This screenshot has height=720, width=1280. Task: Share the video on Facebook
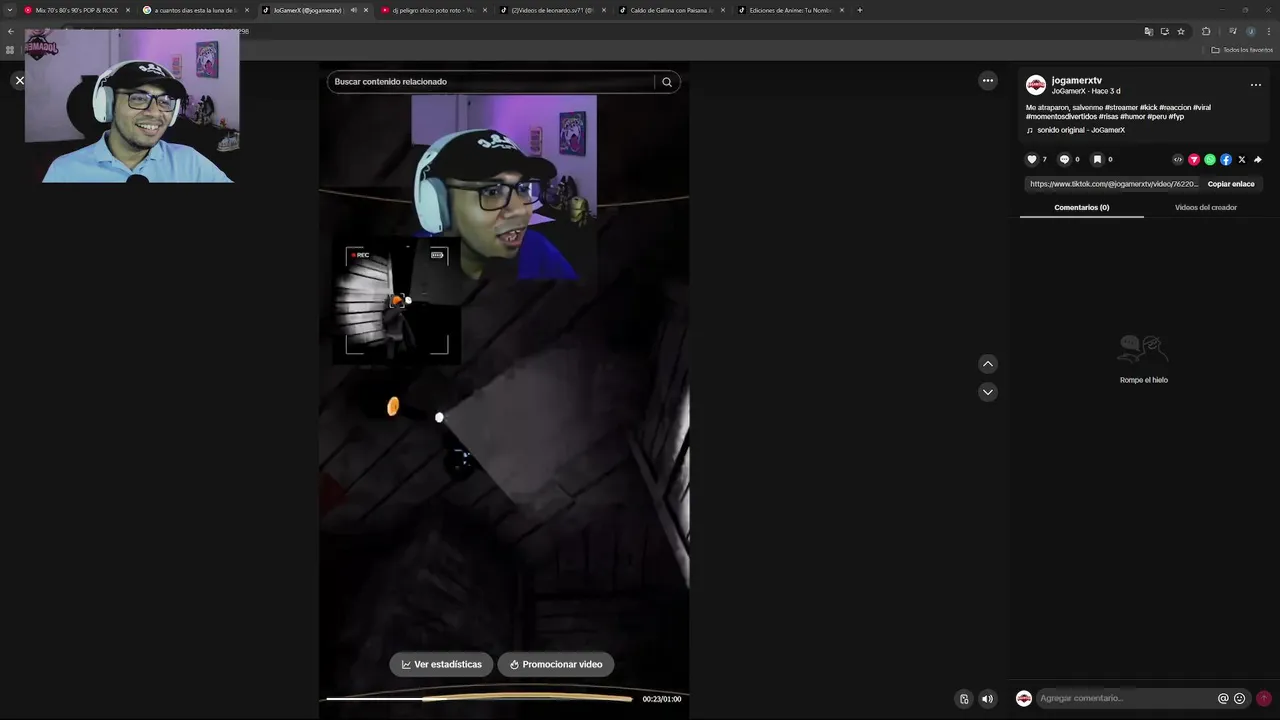1226,159
